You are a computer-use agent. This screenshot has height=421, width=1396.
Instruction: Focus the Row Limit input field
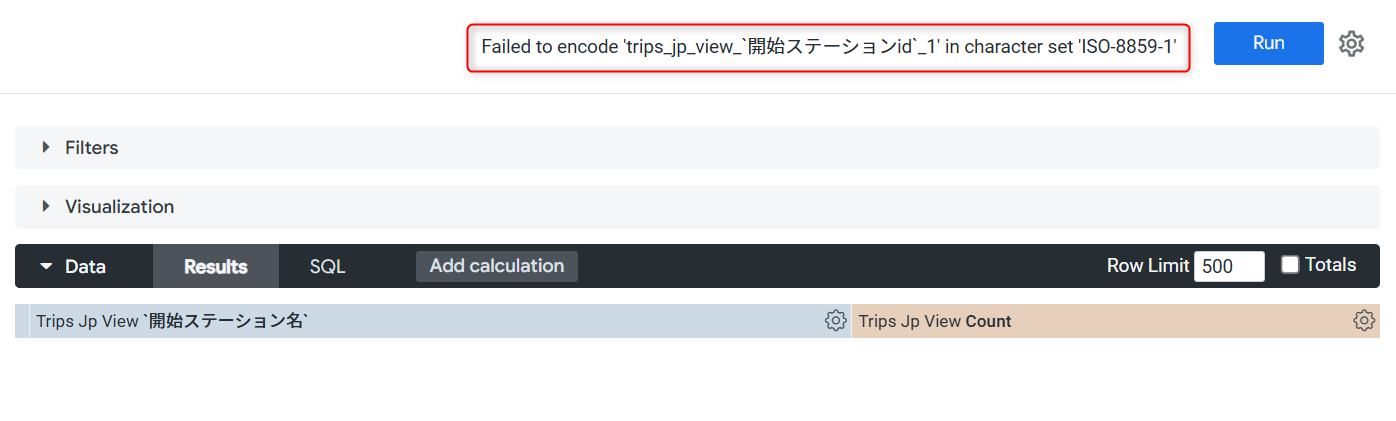1229,266
